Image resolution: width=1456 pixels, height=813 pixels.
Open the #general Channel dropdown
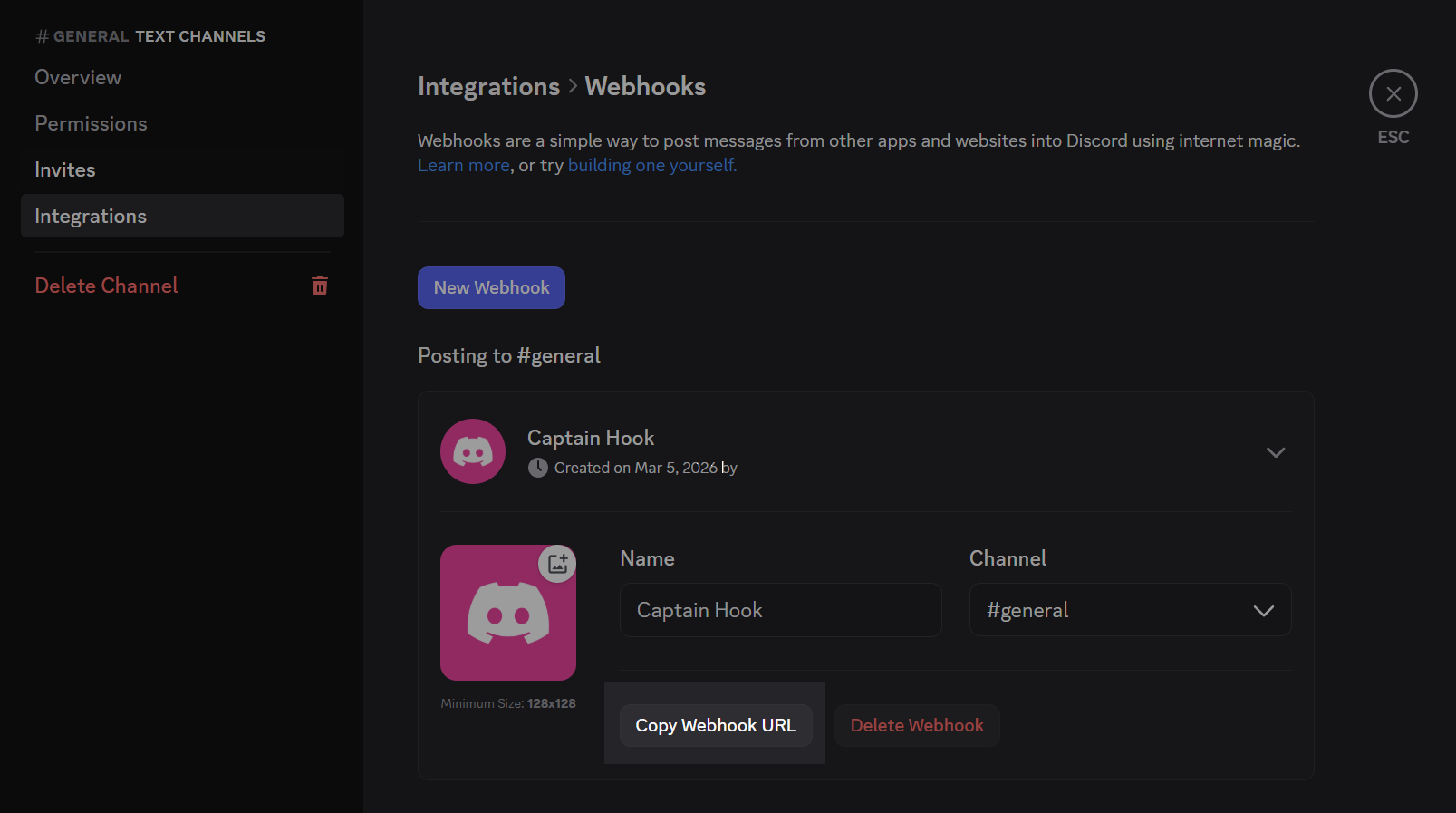point(1131,610)
